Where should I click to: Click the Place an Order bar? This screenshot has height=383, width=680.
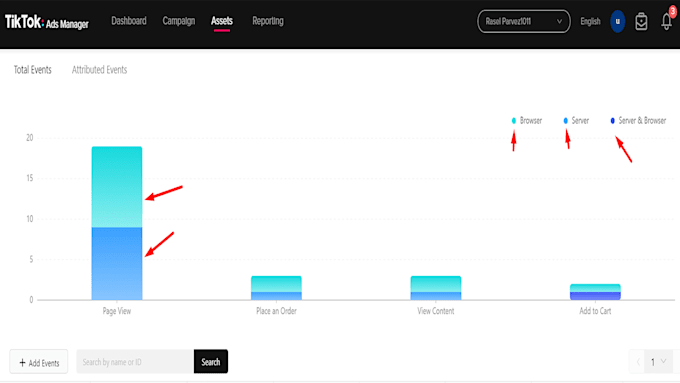276,288
